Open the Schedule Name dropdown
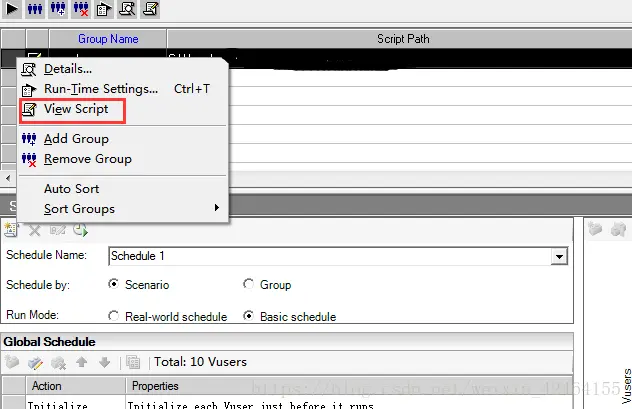632x409 pixels. click(559, 256)
